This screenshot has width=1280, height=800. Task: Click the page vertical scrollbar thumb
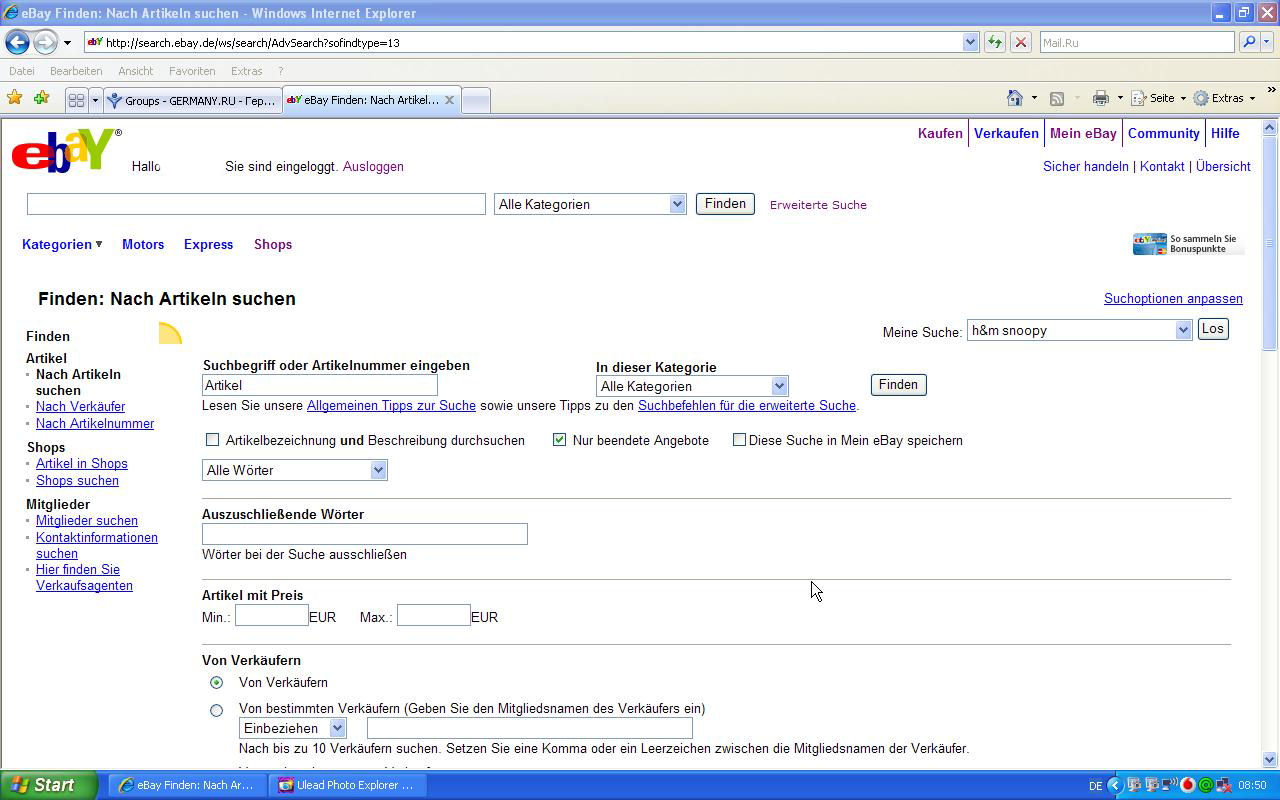pos(1270,244)
